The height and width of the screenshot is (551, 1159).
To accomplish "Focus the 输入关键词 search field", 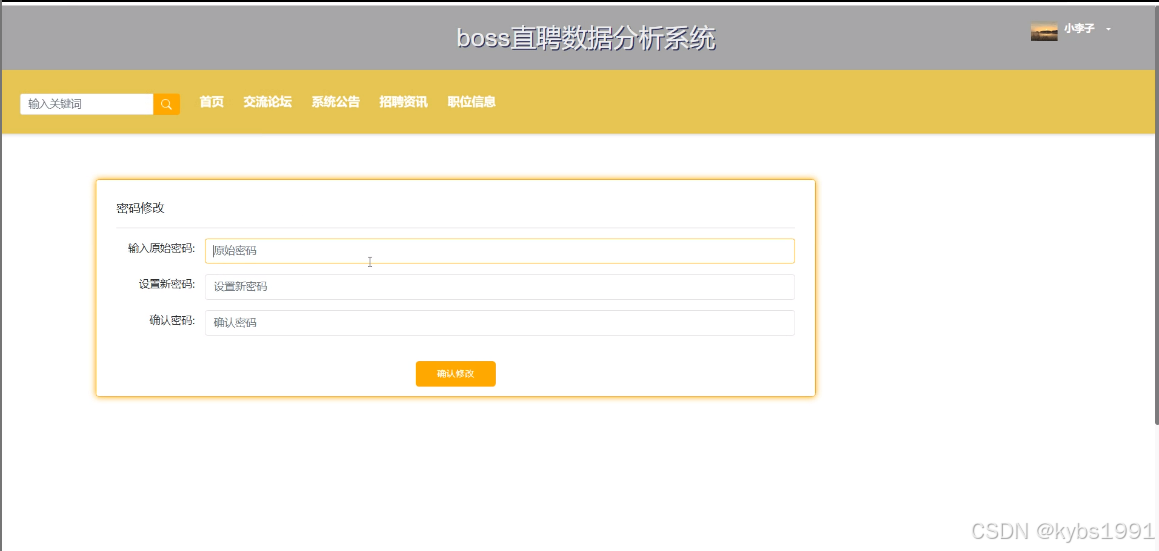I will click(87, 104).
